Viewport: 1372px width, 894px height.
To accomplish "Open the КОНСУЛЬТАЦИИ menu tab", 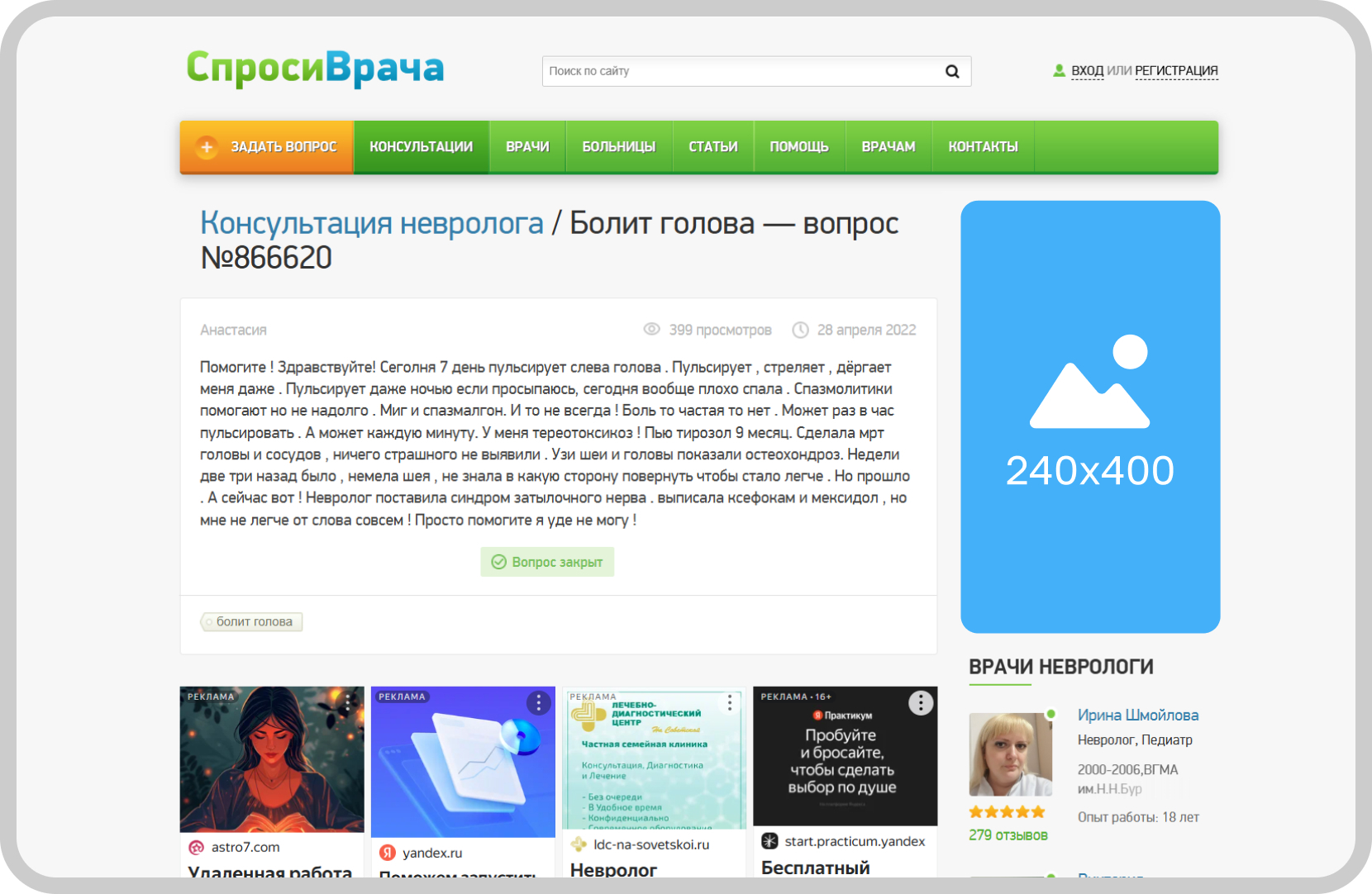I will tap(421, 147).
